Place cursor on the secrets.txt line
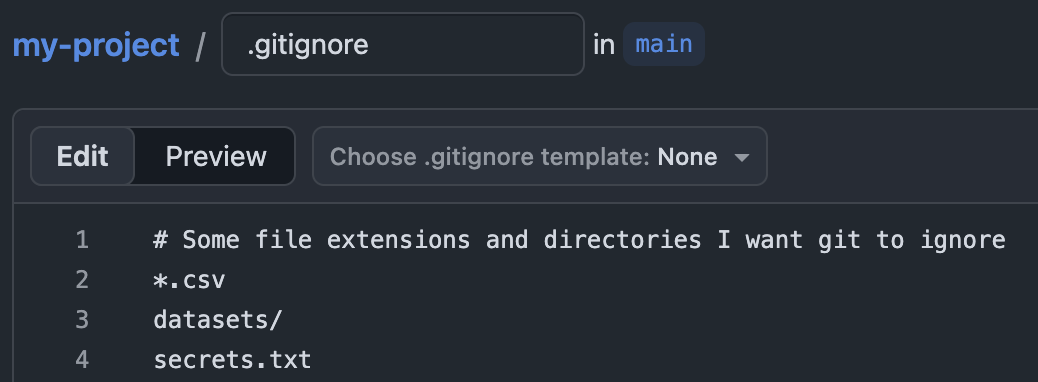Viewport: 1038px width, 382px height. 232,359
